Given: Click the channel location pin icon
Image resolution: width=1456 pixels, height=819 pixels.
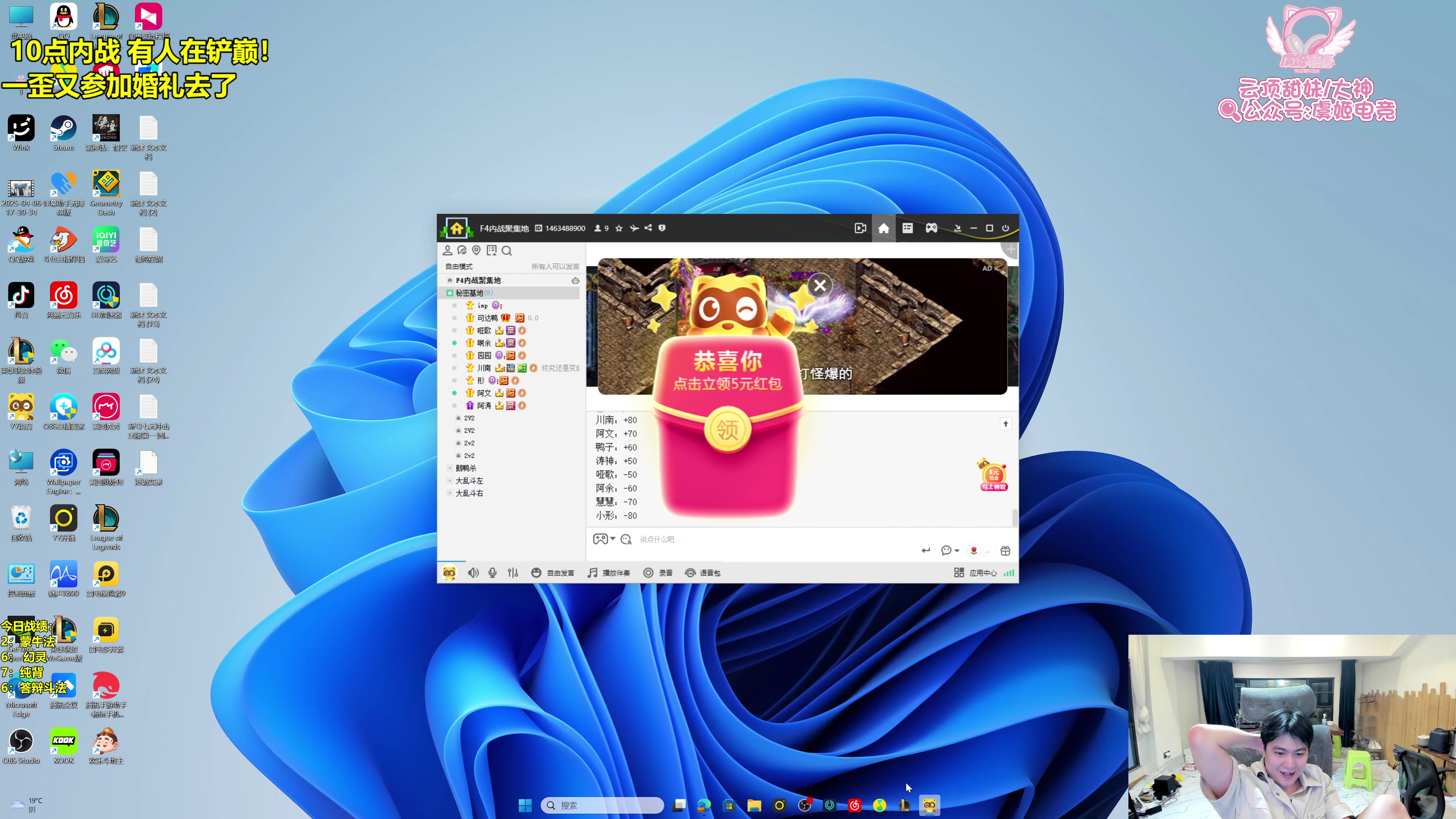Looking at the screenshot, I should coord(477,250).
